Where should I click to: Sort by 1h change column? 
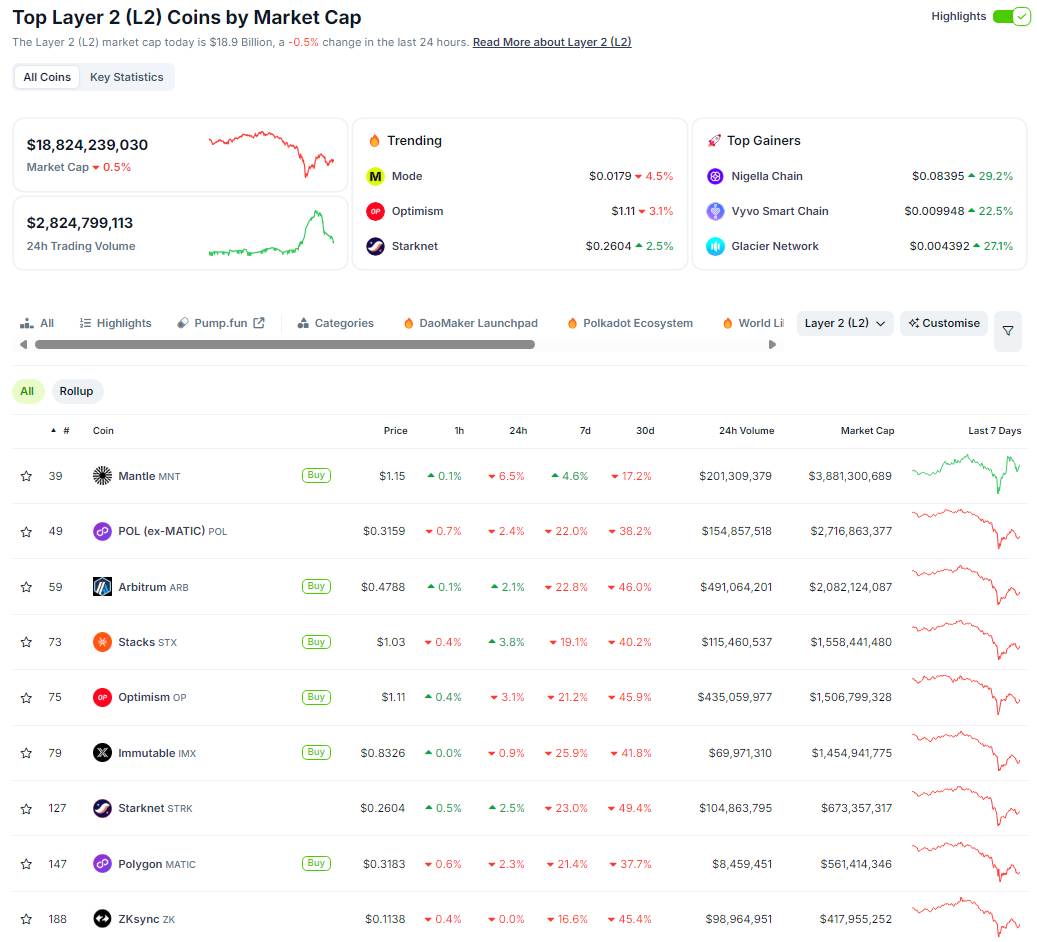coord(459,431)
